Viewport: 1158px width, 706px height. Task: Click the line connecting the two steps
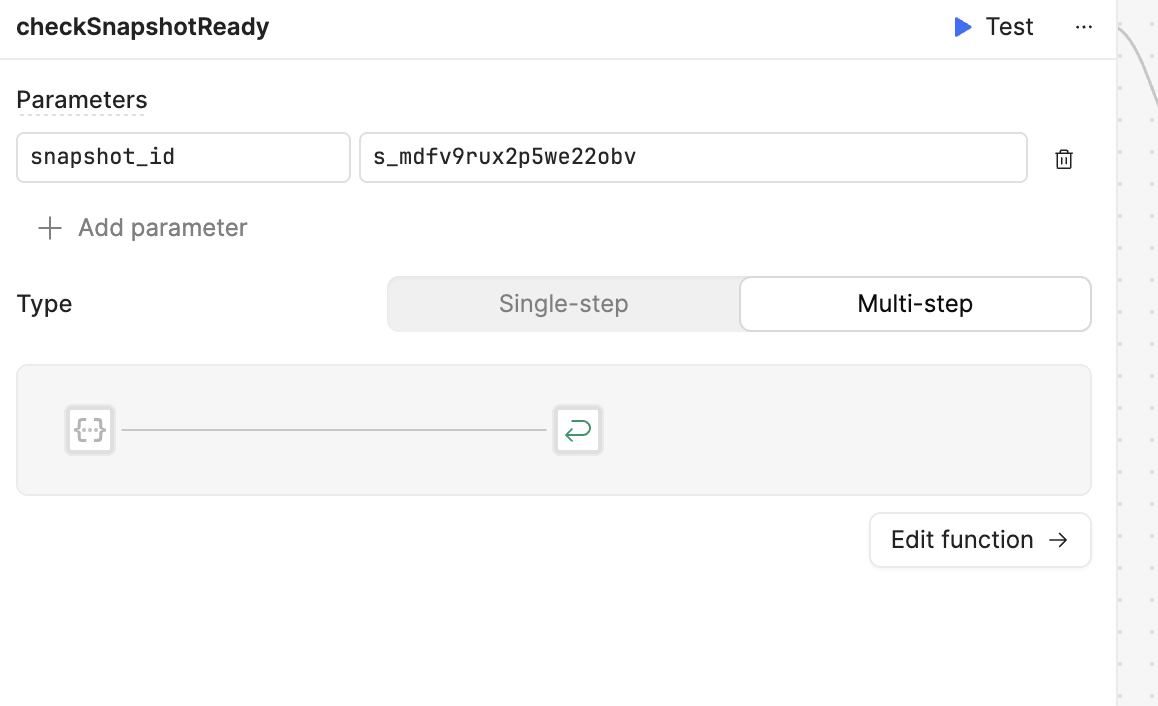tap(334, 430)
